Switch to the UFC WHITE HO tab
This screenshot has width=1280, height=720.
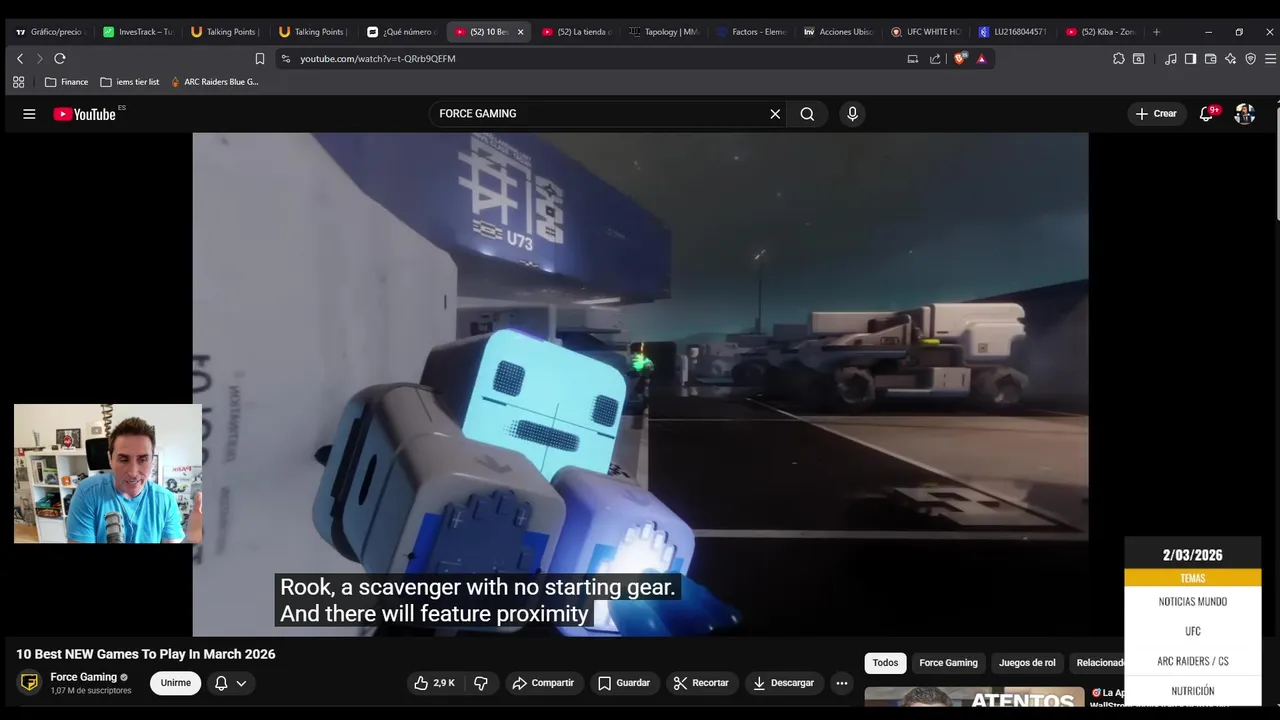(927, 32)
